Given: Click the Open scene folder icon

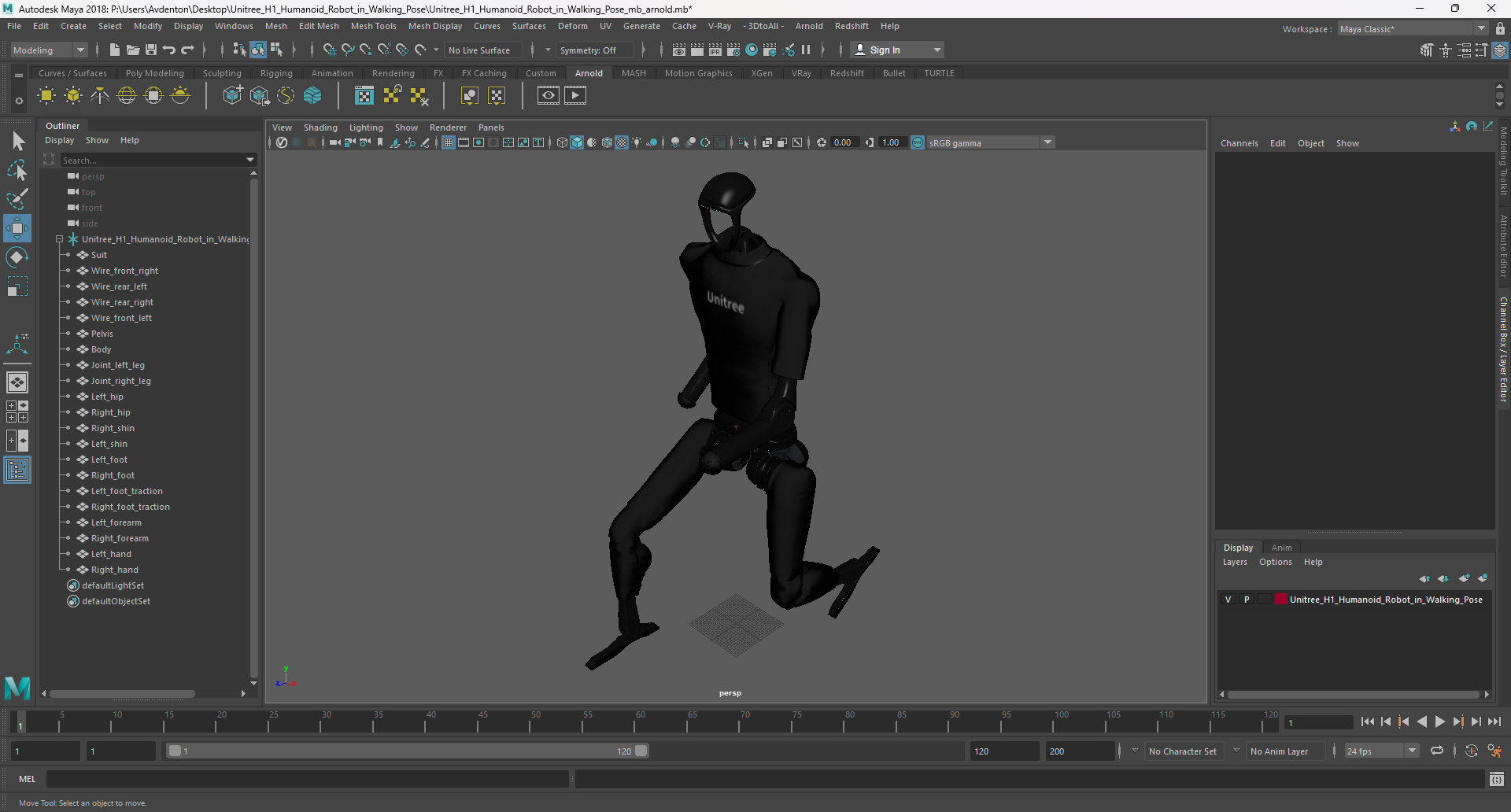Looking at the screenshot, I should [x=133, y=50].
